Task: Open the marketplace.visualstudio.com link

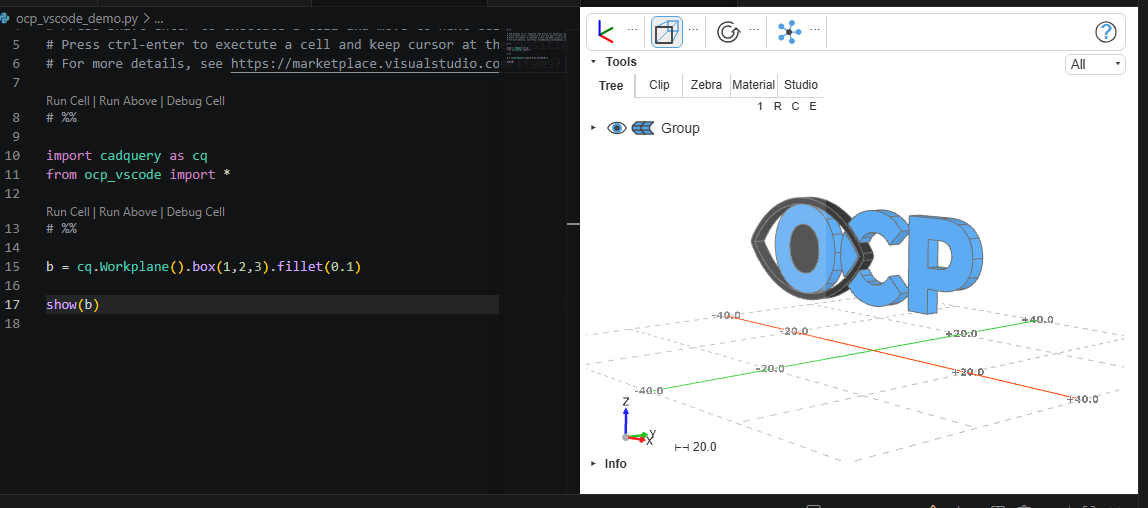Action: 365,64
